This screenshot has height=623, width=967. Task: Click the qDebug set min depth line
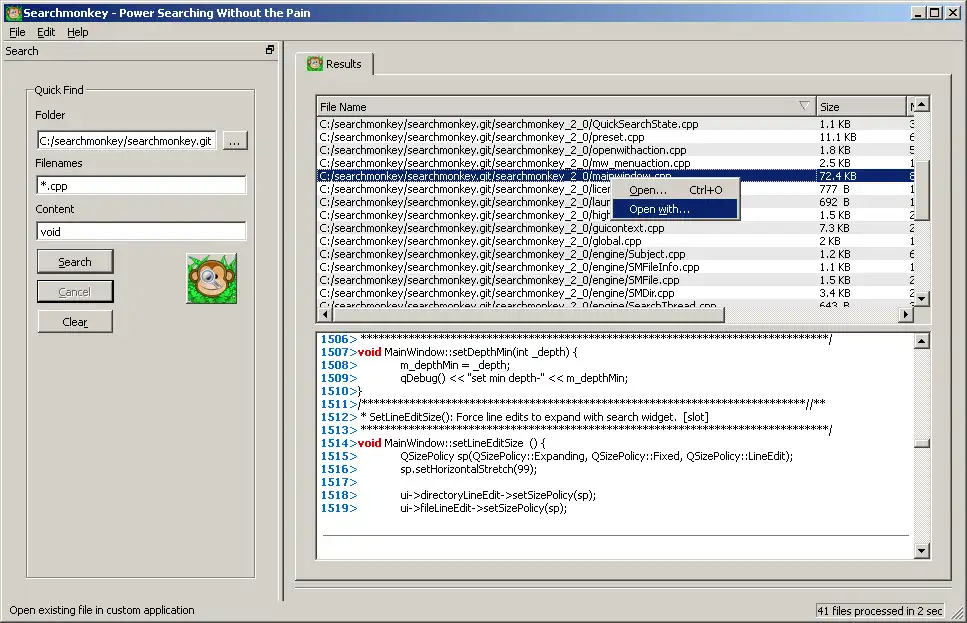[514, 378]
